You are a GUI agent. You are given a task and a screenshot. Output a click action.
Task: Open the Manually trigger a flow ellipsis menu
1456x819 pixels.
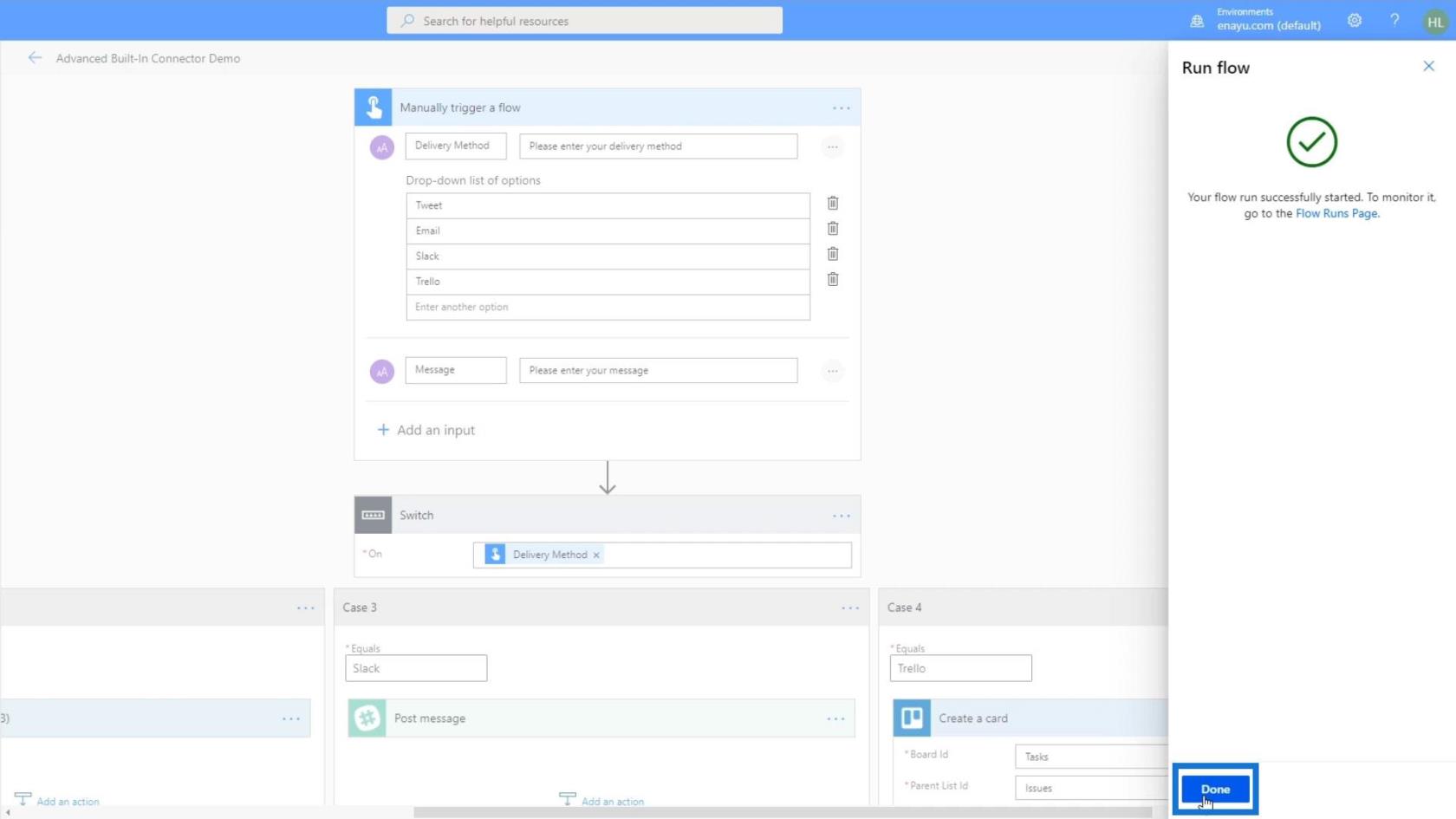(841, 108)
